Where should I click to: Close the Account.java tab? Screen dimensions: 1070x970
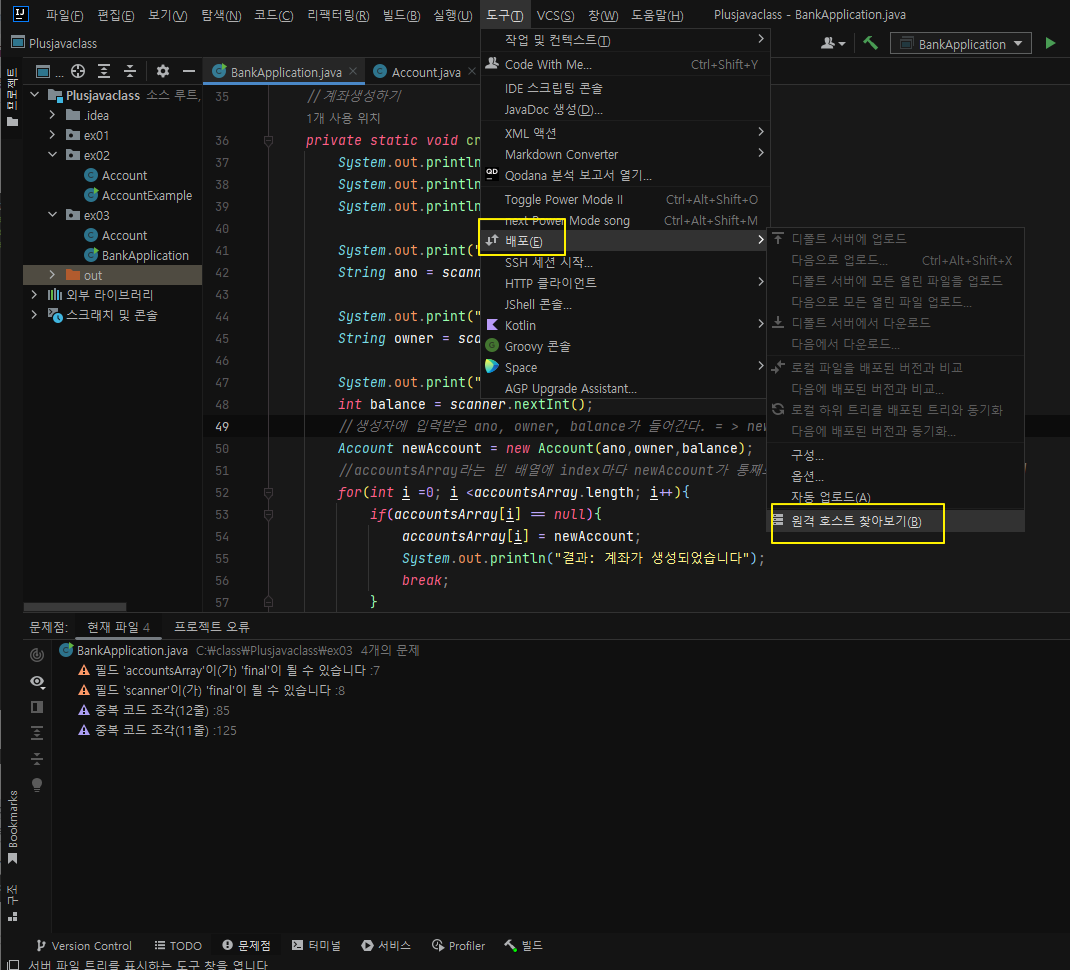click(x=472, y=71)
